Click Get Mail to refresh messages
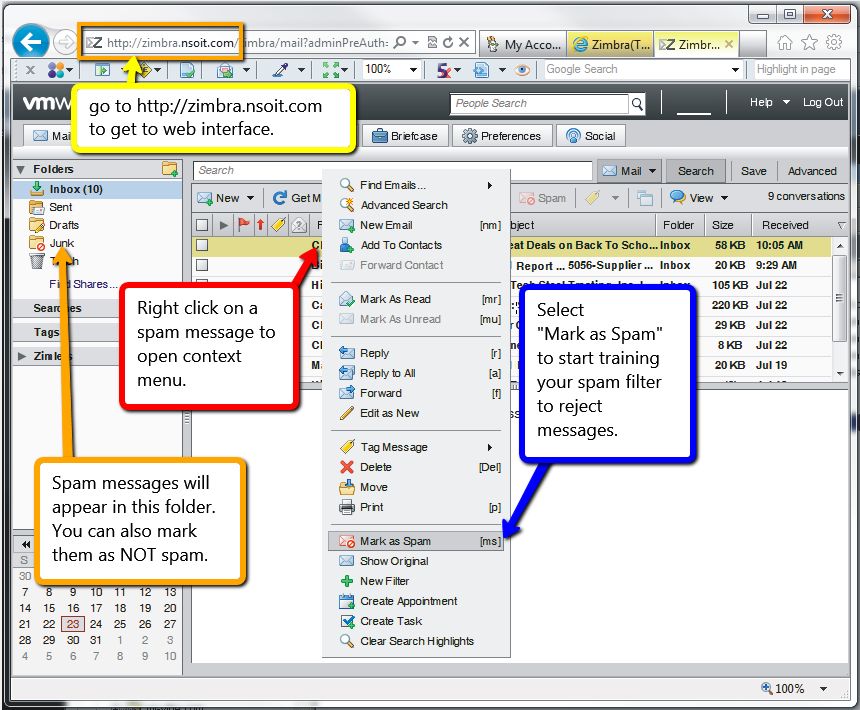 coord(297,198)
